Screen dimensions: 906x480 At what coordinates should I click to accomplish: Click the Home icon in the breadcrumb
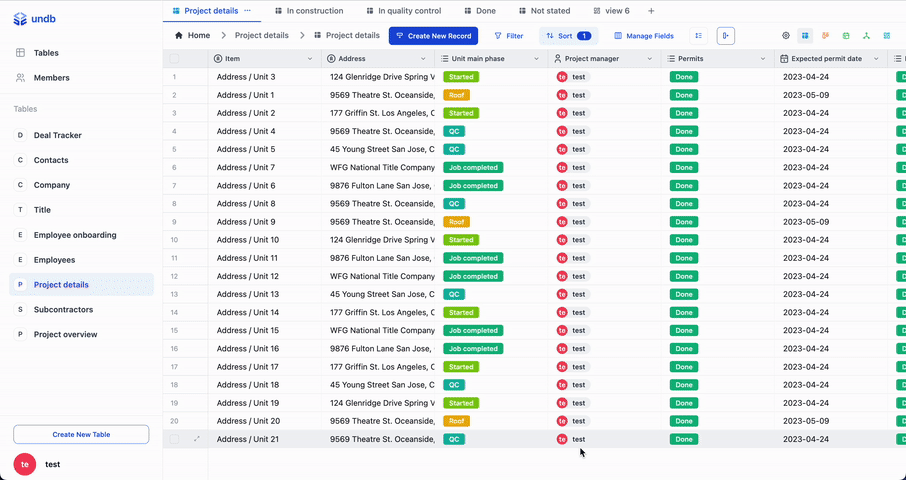tap(179, 35)
